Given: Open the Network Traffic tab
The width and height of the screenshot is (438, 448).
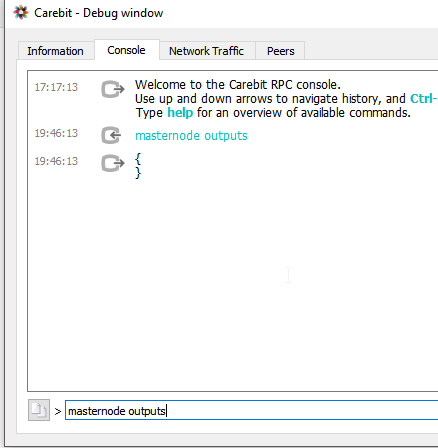Looking at the screenshot, I should (206, 51).
